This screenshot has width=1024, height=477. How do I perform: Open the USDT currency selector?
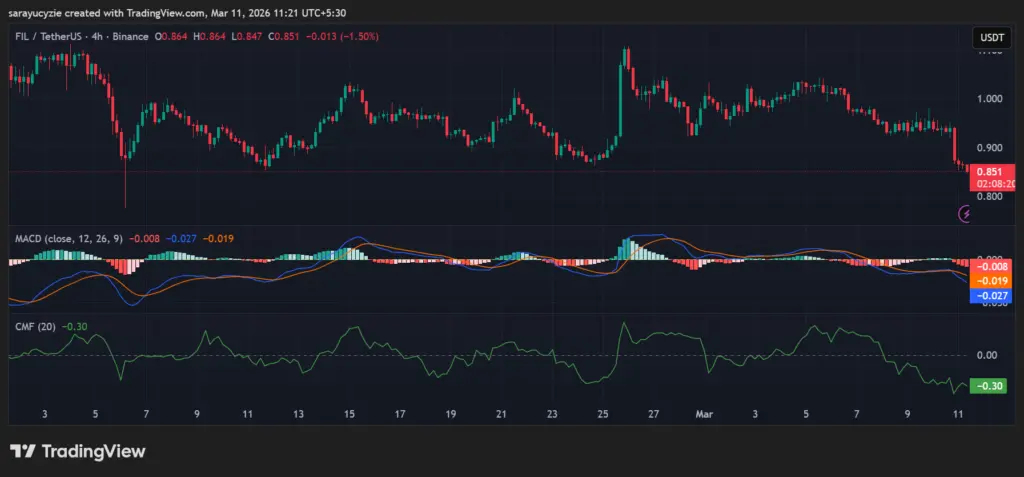tap(991, 39)
